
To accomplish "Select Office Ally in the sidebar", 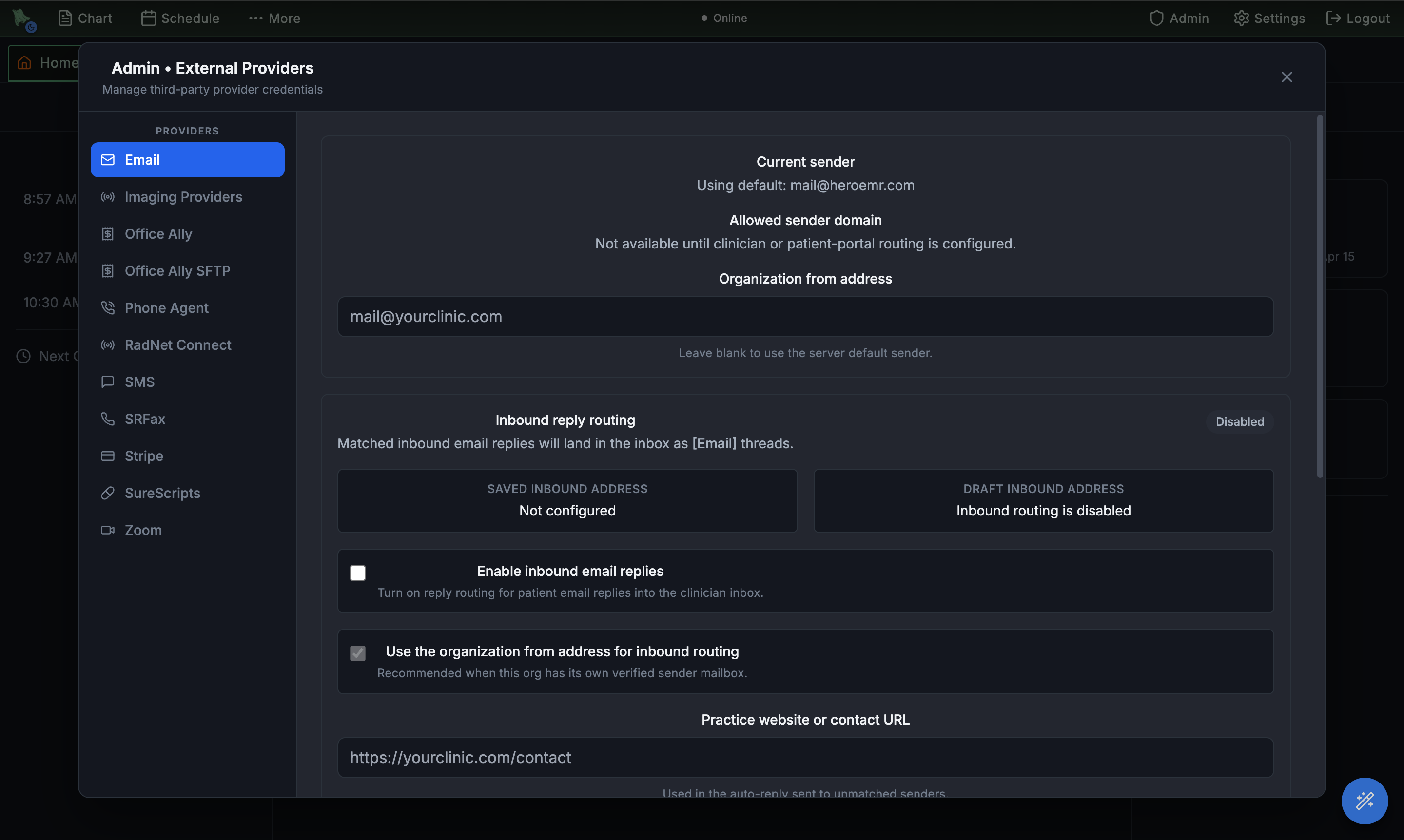I will [188, 234].
